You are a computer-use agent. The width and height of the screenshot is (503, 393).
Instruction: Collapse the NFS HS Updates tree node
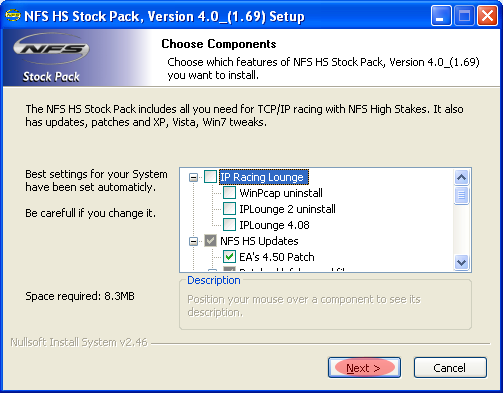tap(193, 241)
